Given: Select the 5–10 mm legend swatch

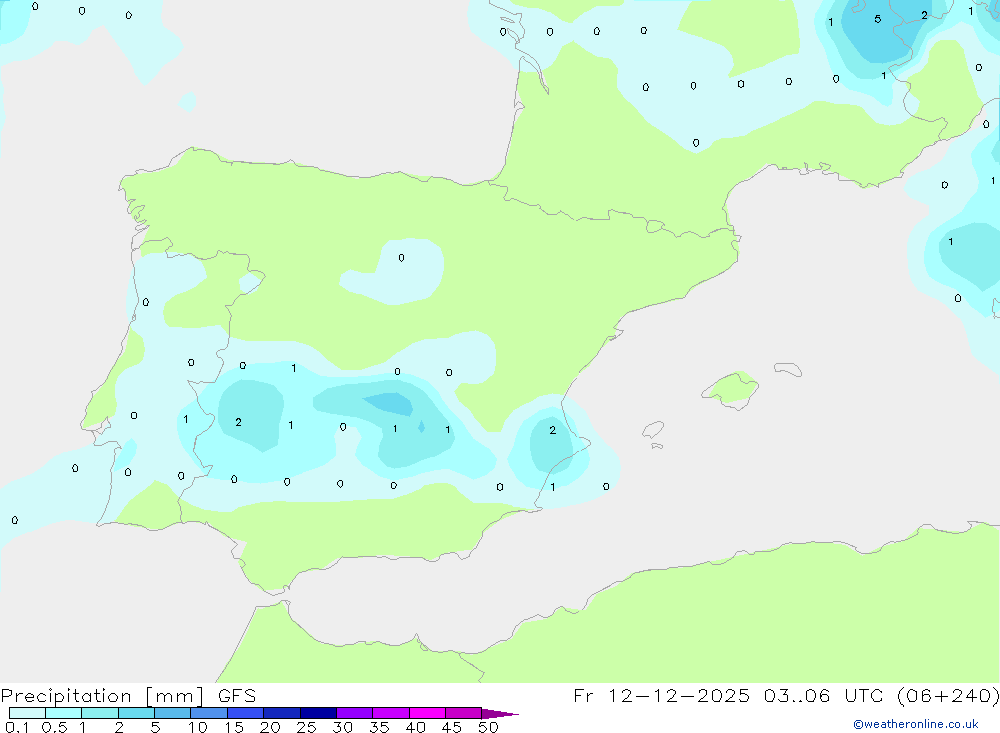Looking at the screenshot, I should (x=173, y=713).
